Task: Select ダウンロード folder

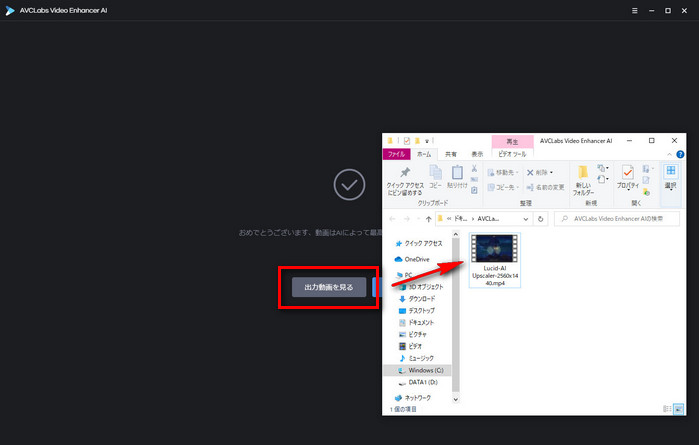Action: point(418,299)
